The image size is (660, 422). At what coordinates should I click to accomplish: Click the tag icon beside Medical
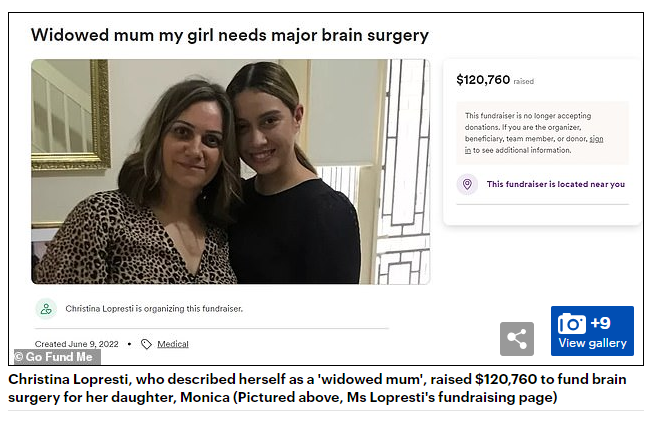pyautogui.click(x=146, y=344)
